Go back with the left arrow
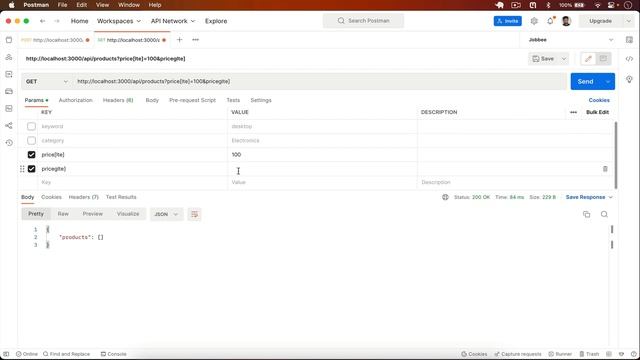 click(x=42, y=21)
